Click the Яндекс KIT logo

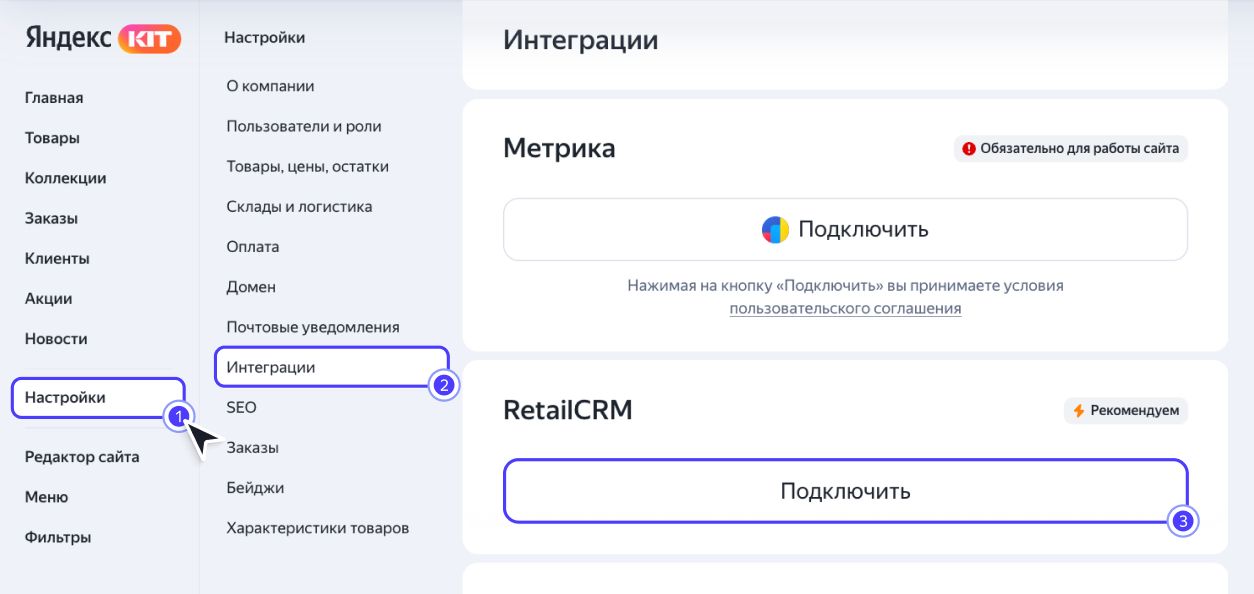pos(103,38)
